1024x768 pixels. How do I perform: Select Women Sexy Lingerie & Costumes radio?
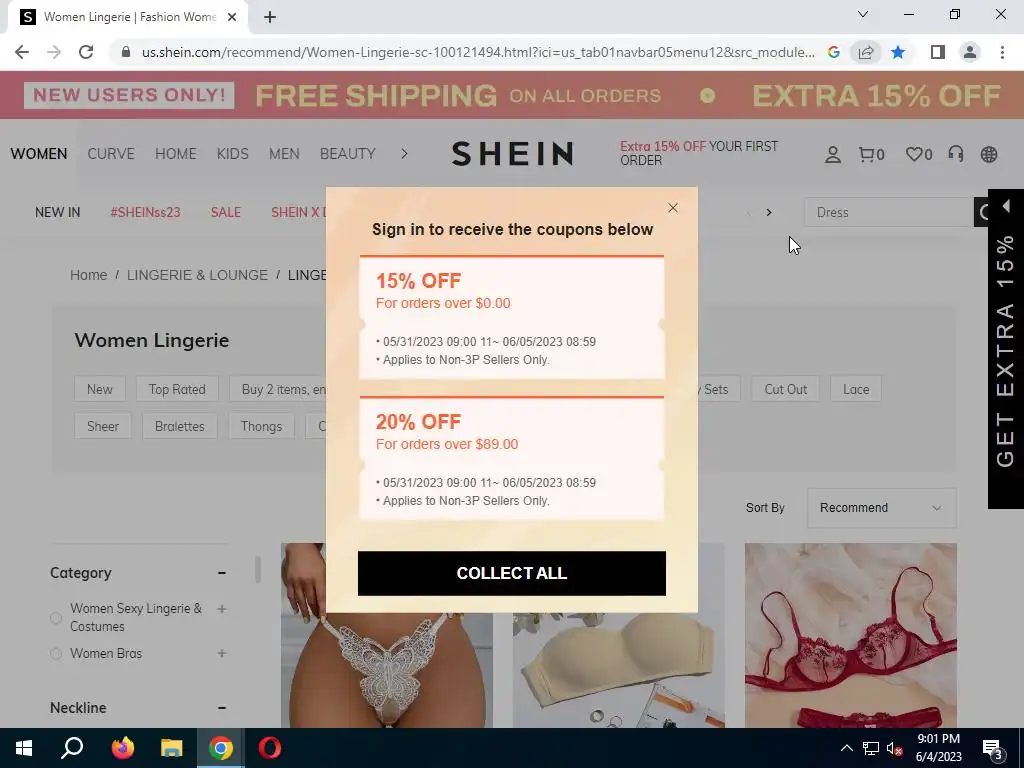point(56,618)
